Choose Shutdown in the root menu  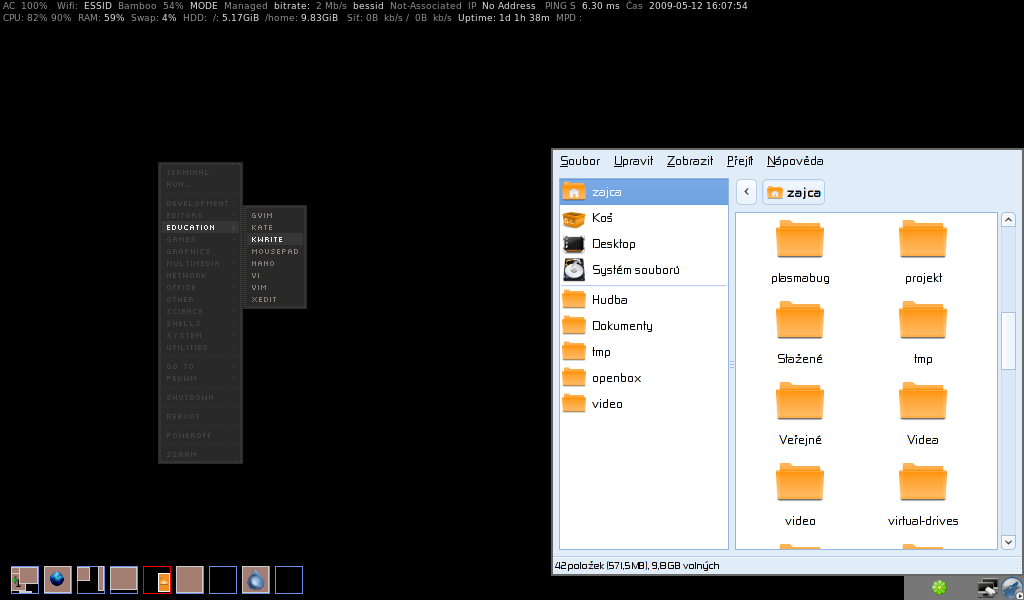point(200,398)
